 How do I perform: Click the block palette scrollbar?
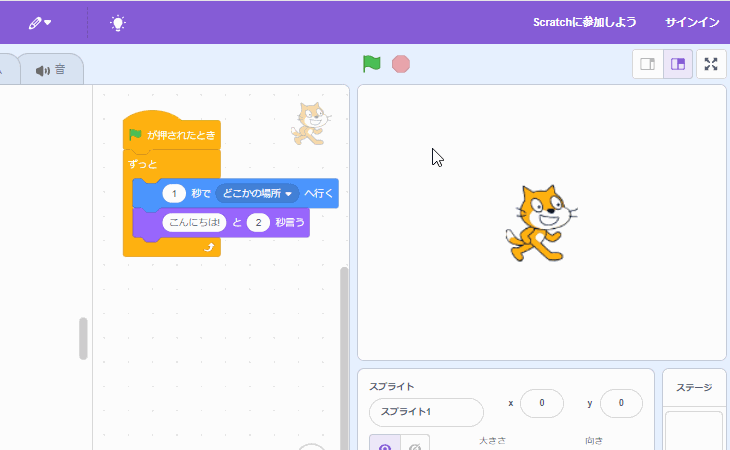83,338
